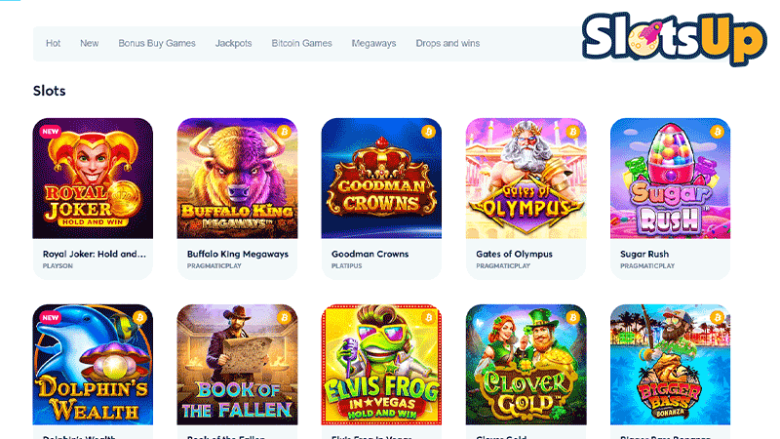This screenshot has width=780, height=439.
Task: Click the Bitcoin badge on Elvis Frog in Vegas
Action: coord(428,318)
